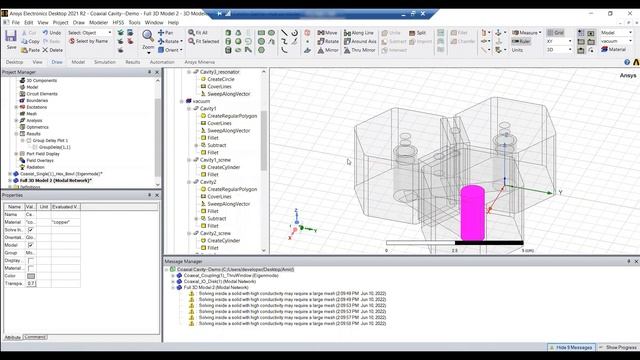Image resolution: width=640 pixels, height=360 pixels.
Task: Toggle the Display Wireframe checkbox
Action: (30, 260)
